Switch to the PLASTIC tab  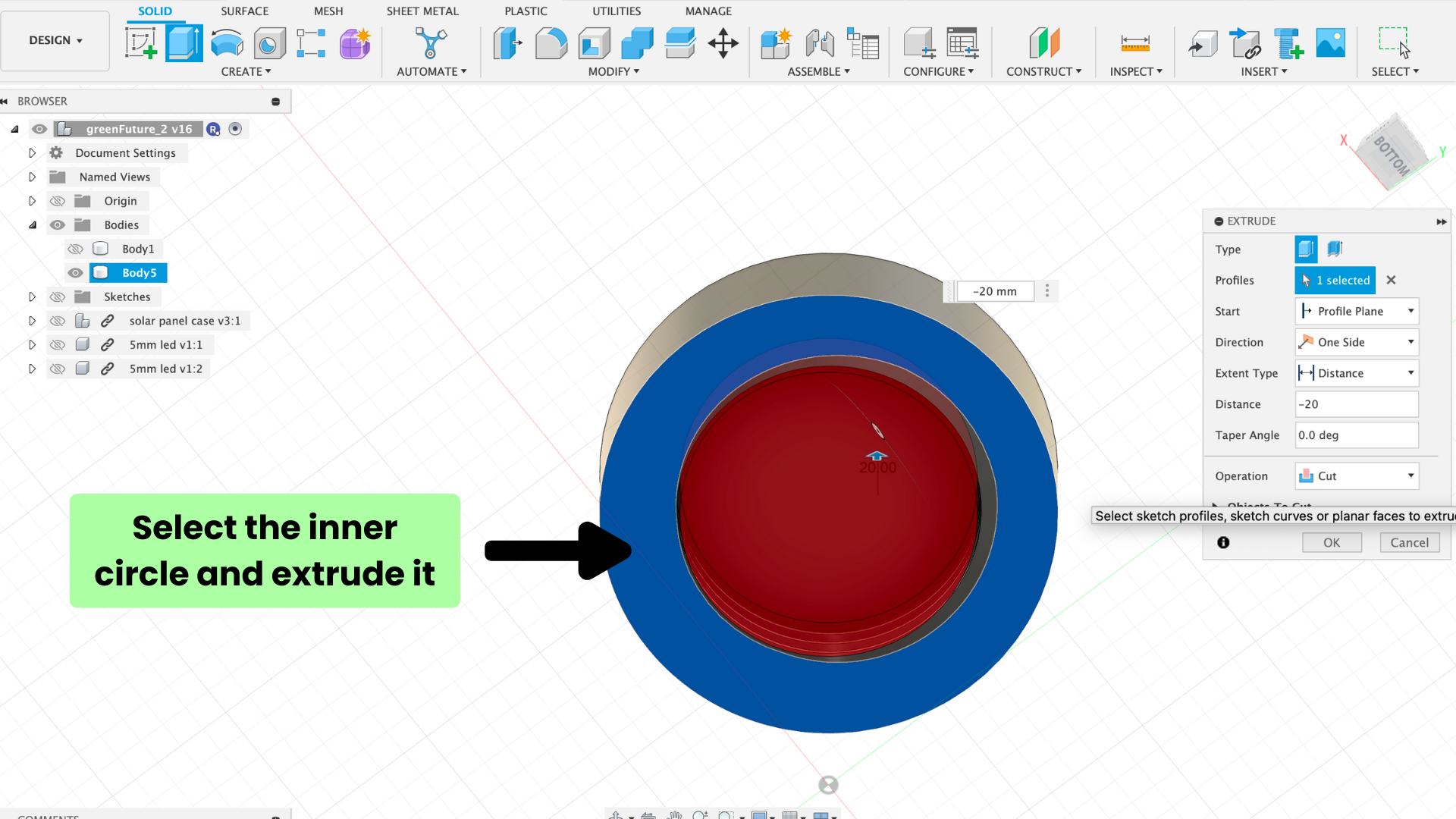point(526,11)
